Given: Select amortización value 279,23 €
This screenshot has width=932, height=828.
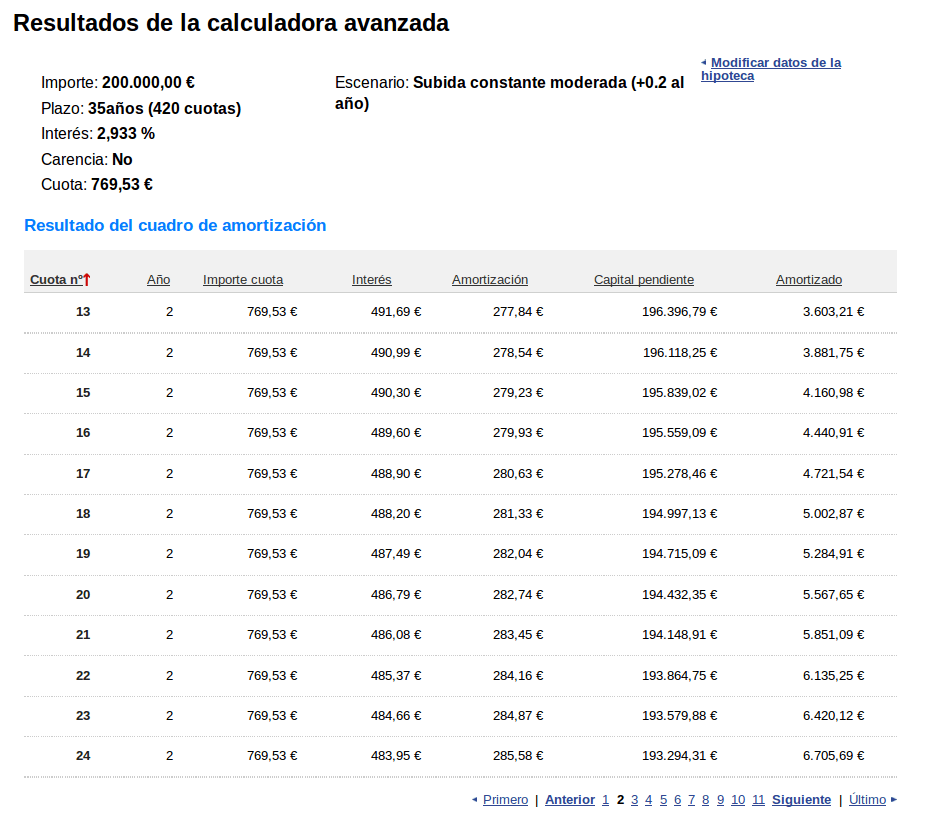Looking at the screenshot, I should pos(518,392).
